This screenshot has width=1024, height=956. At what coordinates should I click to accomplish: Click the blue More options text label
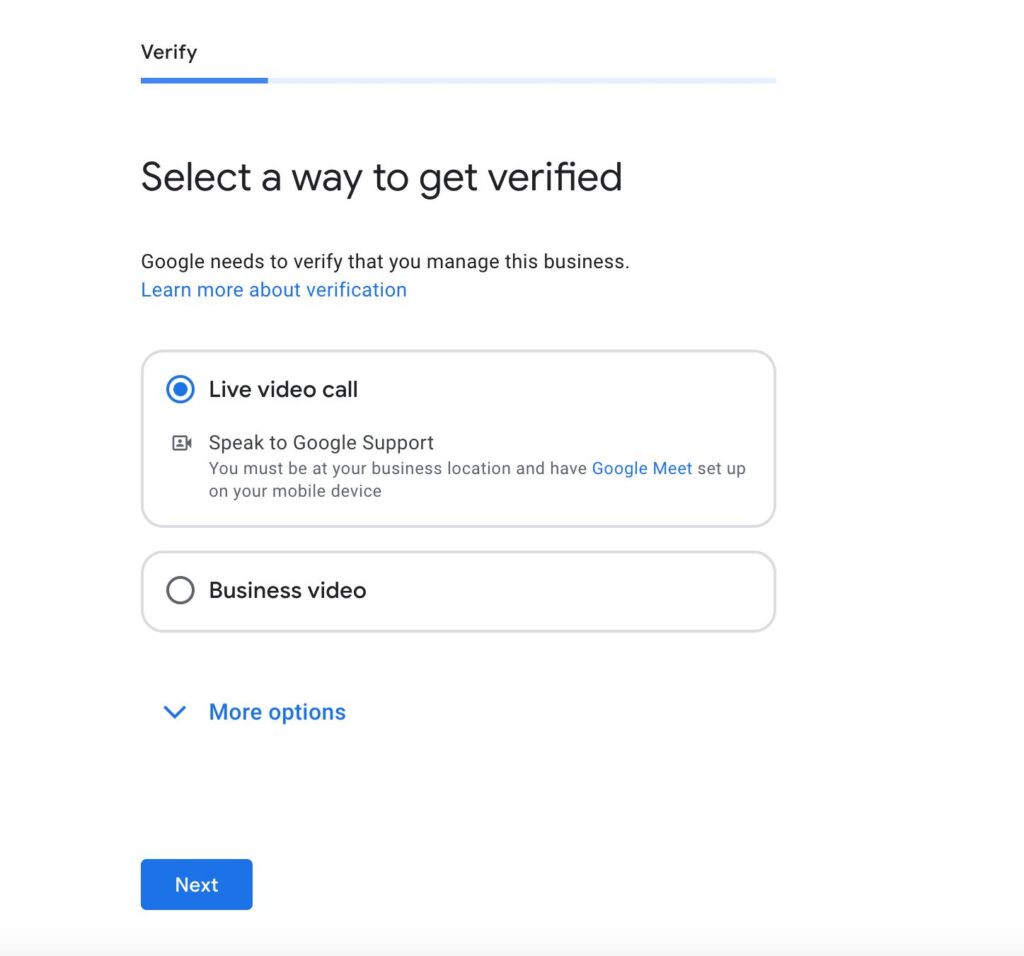tap(277, 712)
